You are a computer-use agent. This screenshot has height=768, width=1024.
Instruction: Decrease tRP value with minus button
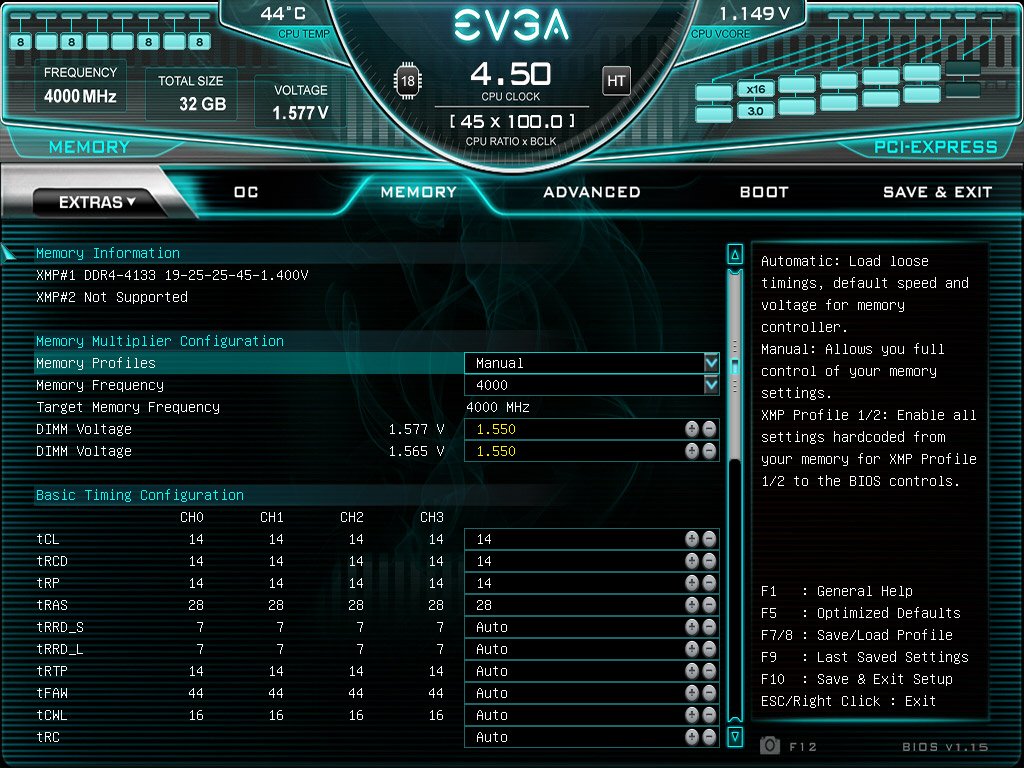coord(709,583)
